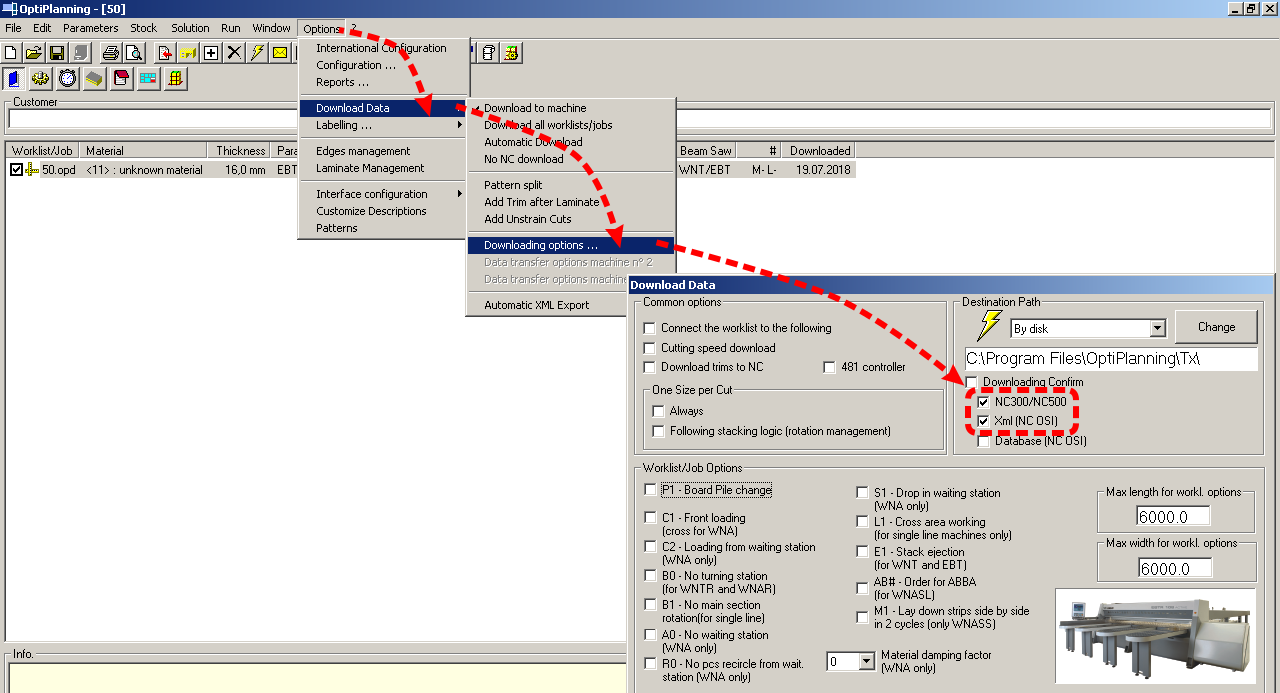Check E1 - Stack ejection option
The image size is (1280, 693).
click(x=863, y=552)
